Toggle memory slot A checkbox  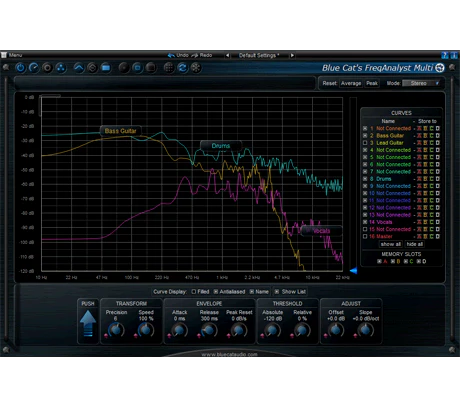(x=379, y=262)
